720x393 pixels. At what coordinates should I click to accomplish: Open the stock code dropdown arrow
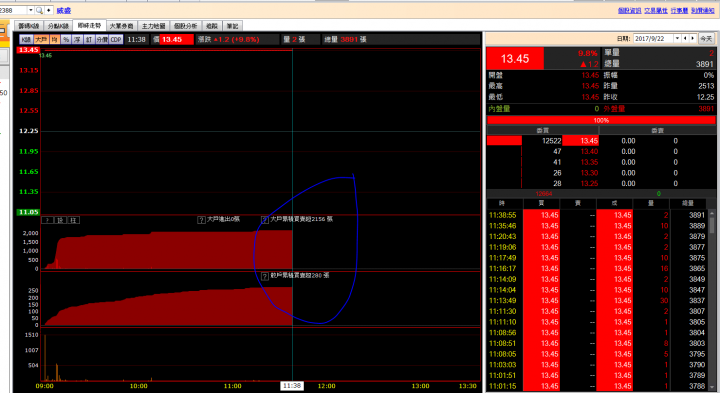31,10
